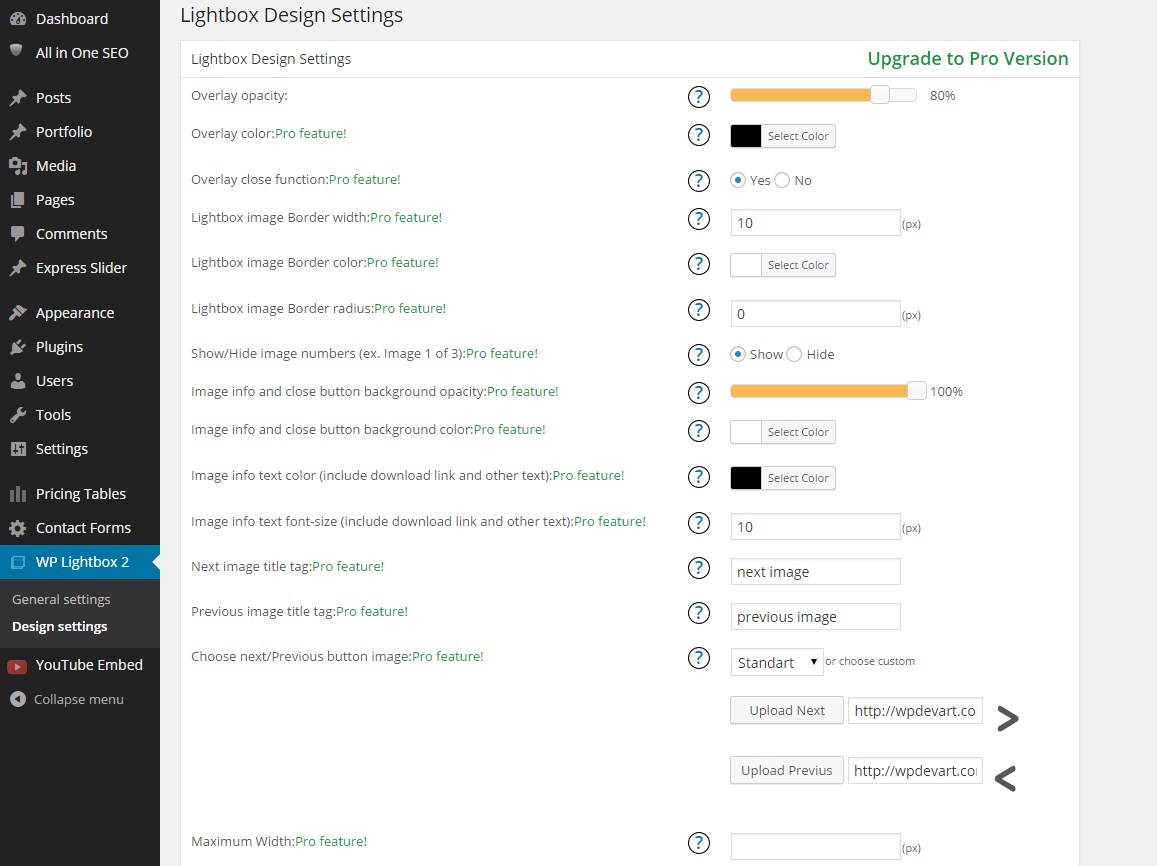The image size is (1157, 866).
Task: Open help tooltip for Border radius
Action: 698,310
